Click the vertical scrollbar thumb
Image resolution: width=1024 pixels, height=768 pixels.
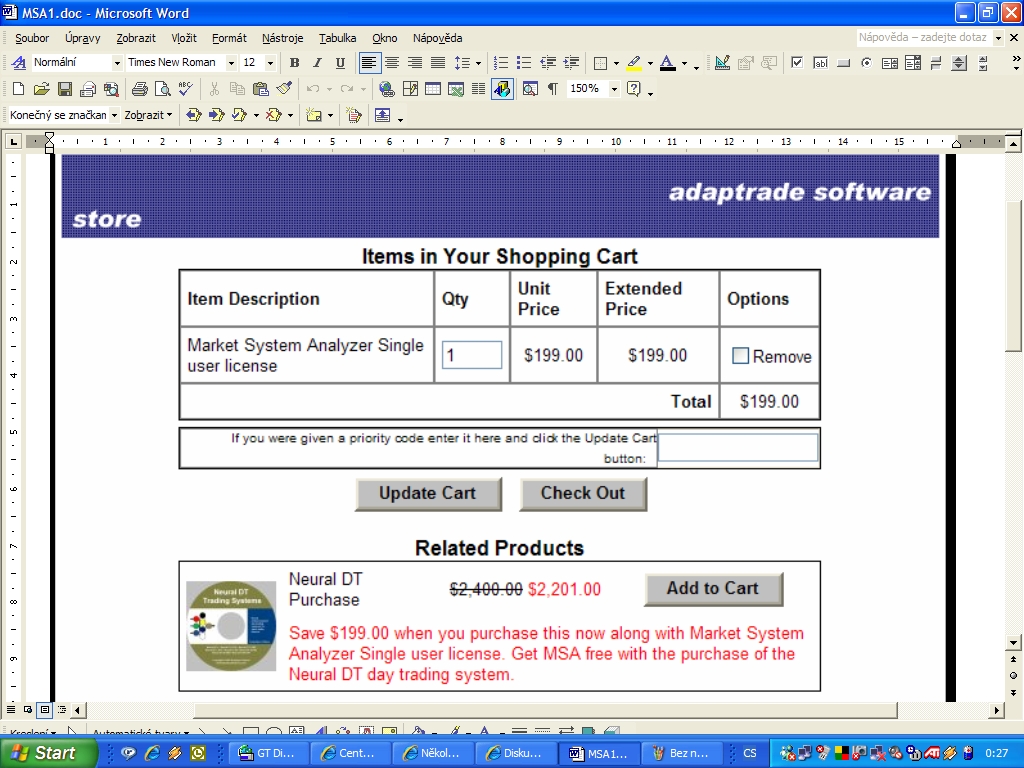click(1013, 276)
